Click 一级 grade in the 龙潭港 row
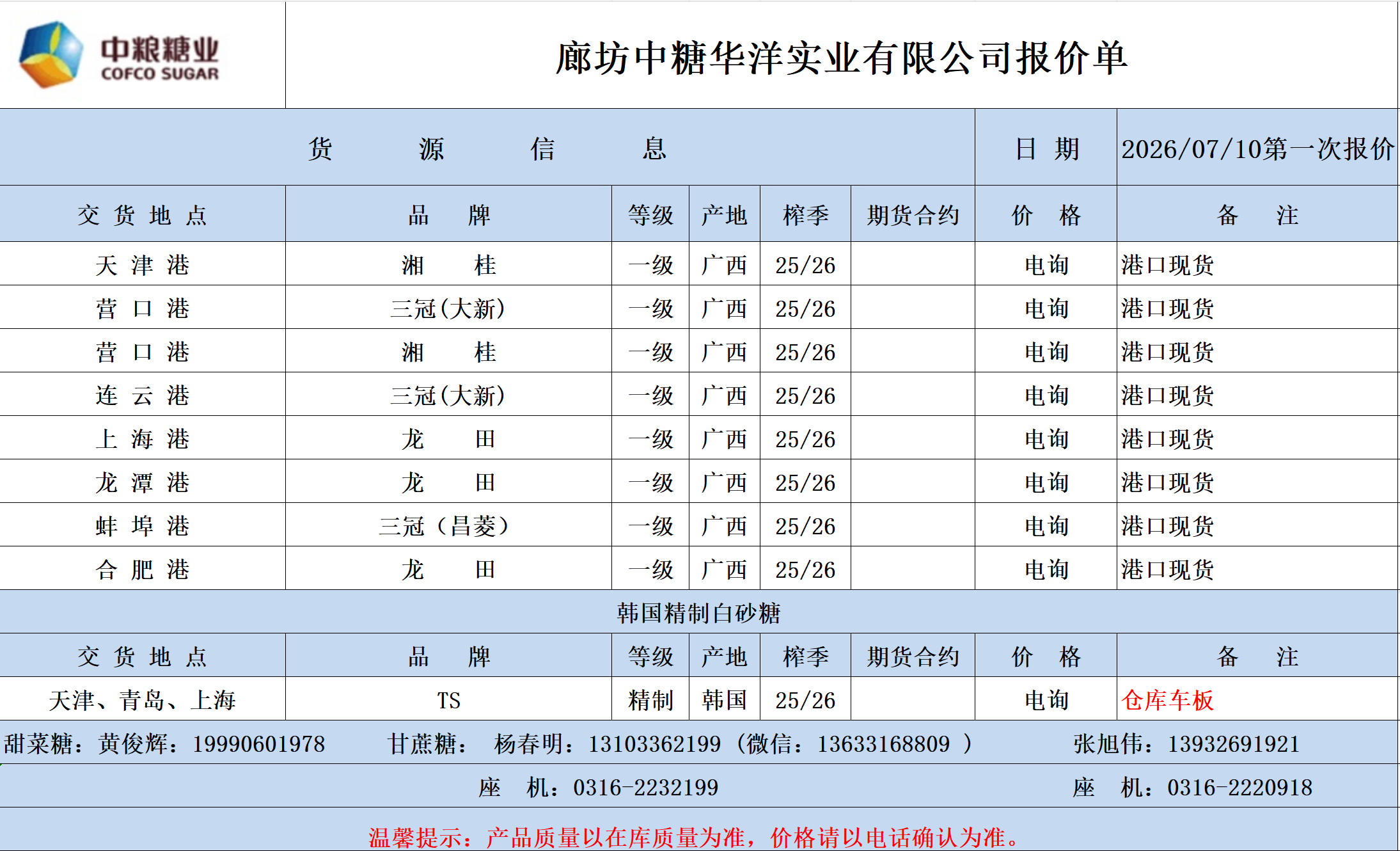The height and width of the screenshot is (851, 1400). 650,482
